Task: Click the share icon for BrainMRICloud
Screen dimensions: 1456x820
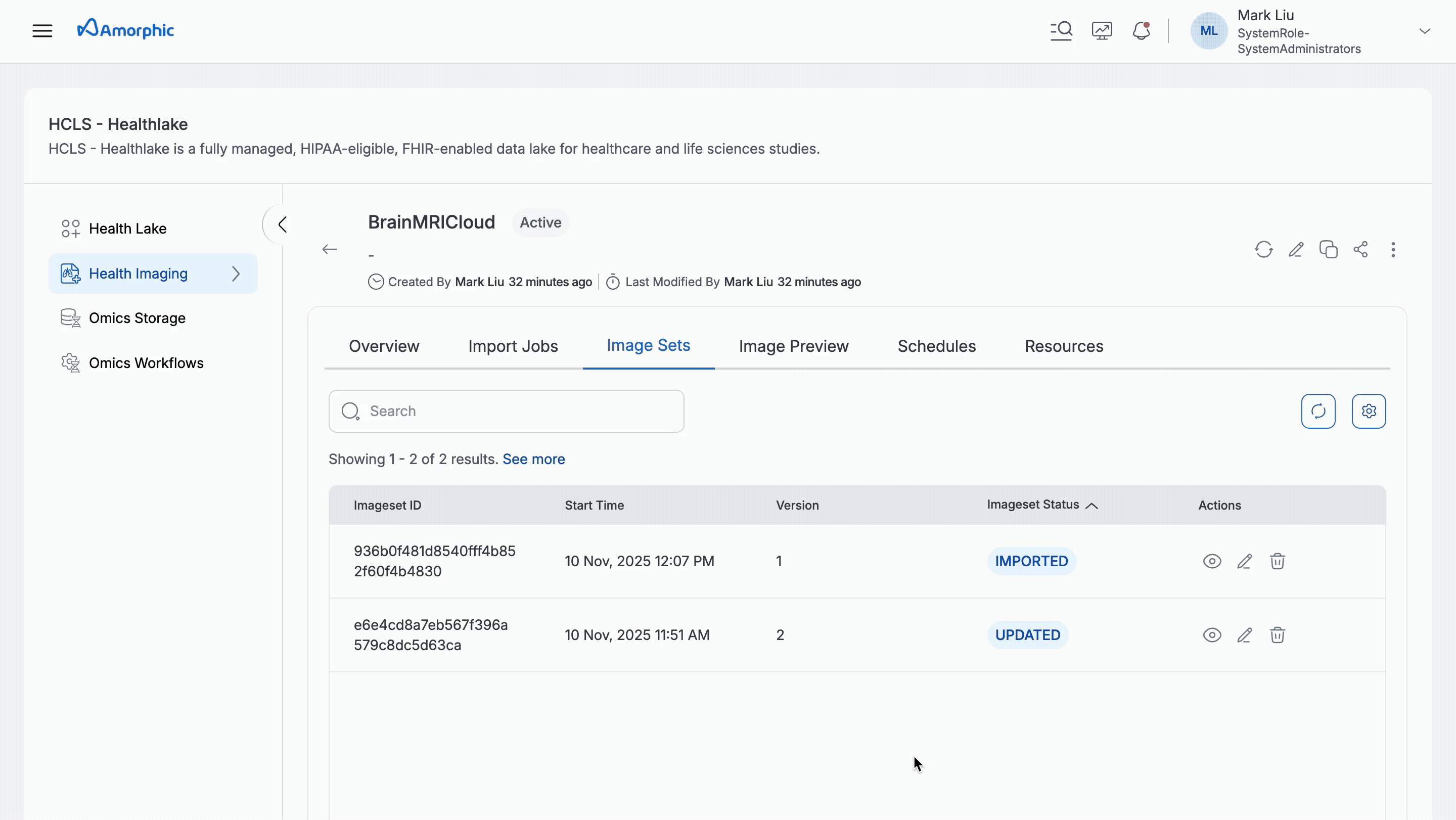Action: pyautogui.click(x=1360, y=249)
